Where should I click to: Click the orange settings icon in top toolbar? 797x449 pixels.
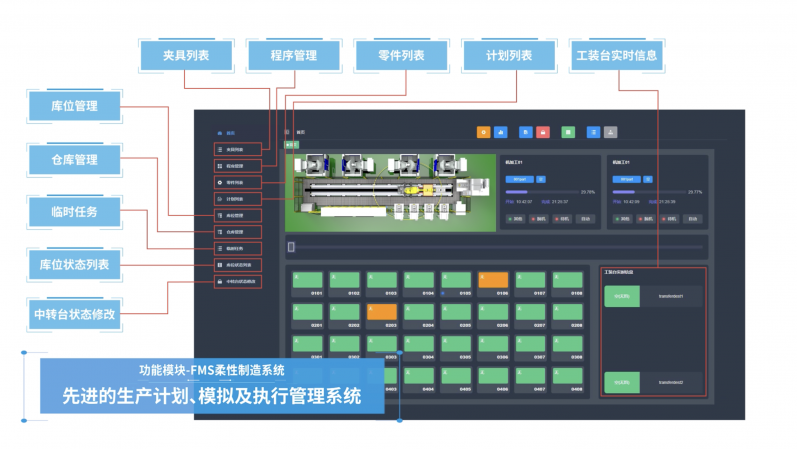(x=484, y=131)
